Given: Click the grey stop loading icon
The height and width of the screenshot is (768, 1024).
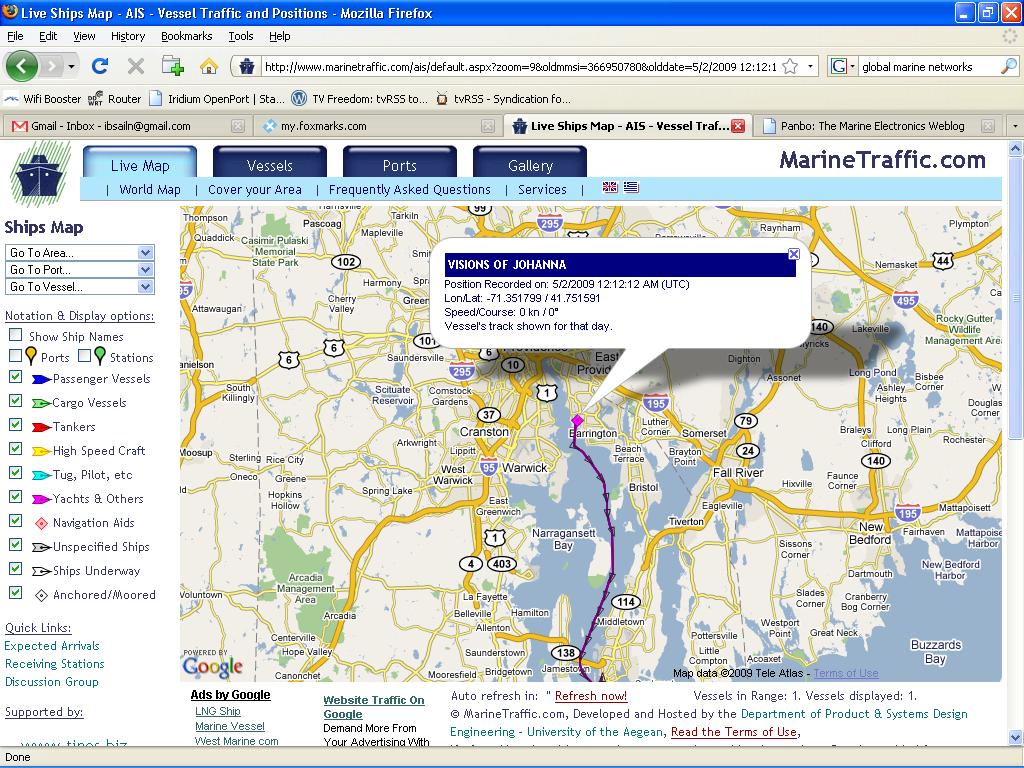Looking at the screenshot, I should point(135,66).
